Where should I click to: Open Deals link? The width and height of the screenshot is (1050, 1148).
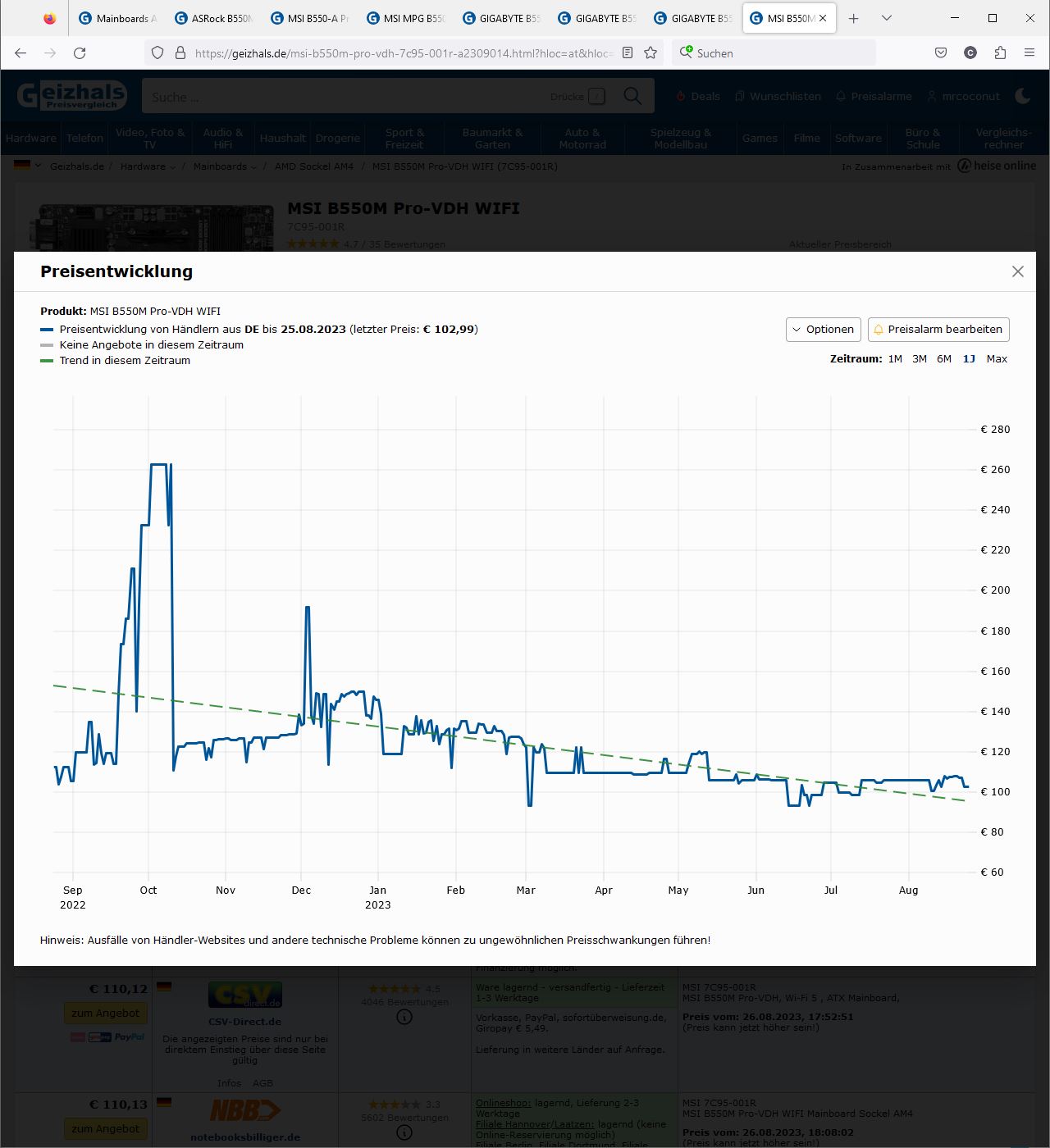[698, 96]
